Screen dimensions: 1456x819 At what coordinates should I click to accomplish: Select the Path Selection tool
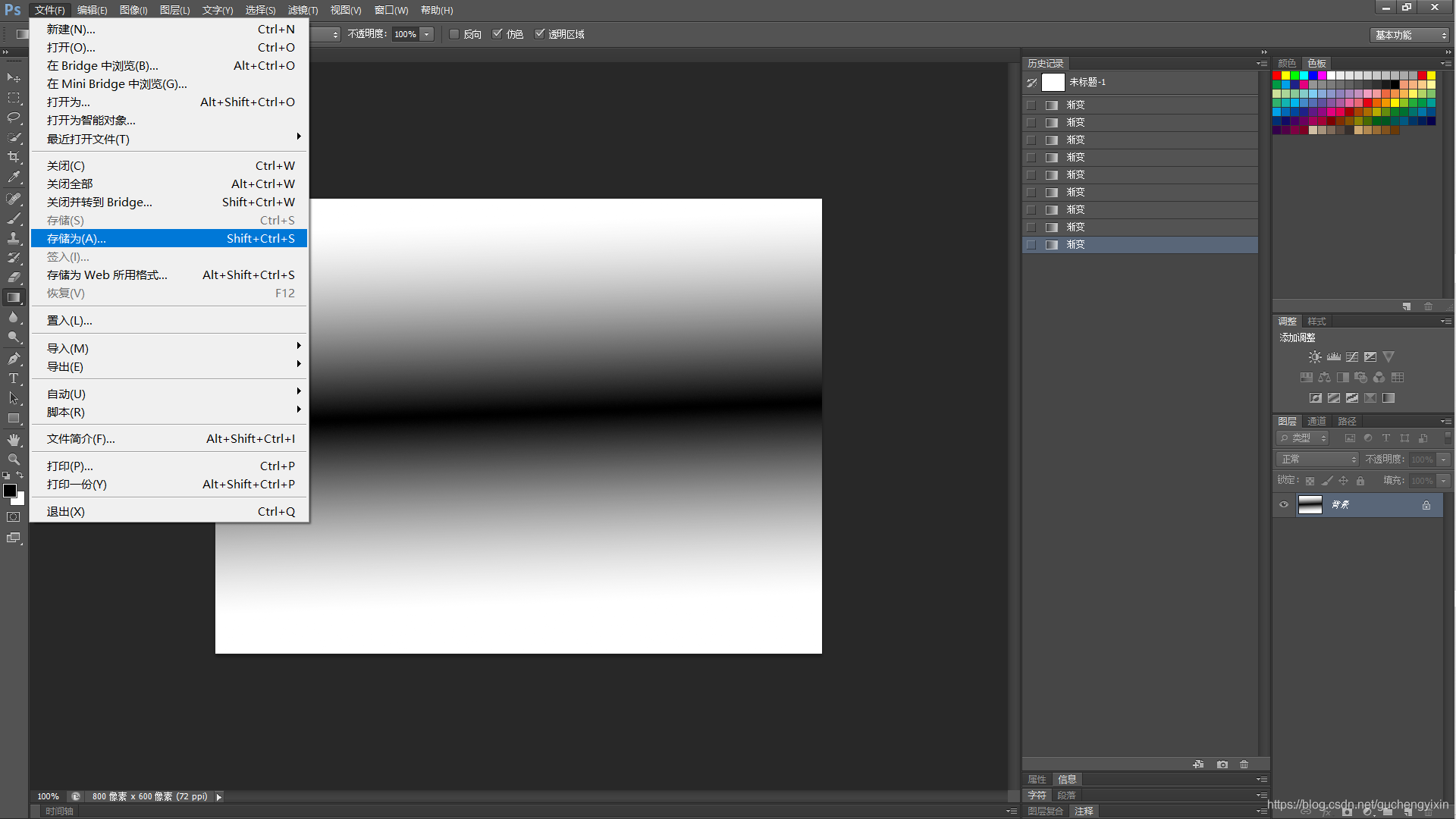pyautogui.click(x=14, y=398)
